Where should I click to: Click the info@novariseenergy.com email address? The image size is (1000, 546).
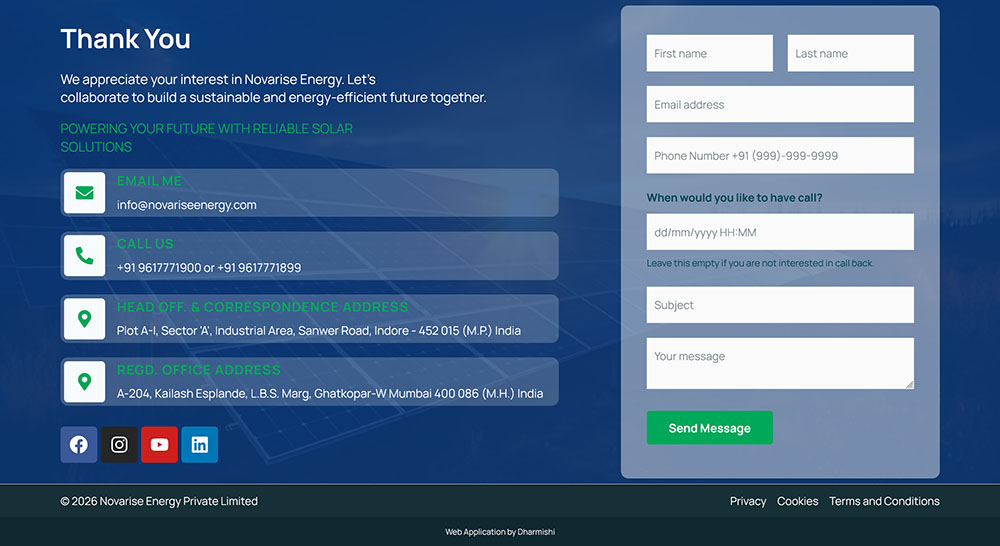coord(187,205)
